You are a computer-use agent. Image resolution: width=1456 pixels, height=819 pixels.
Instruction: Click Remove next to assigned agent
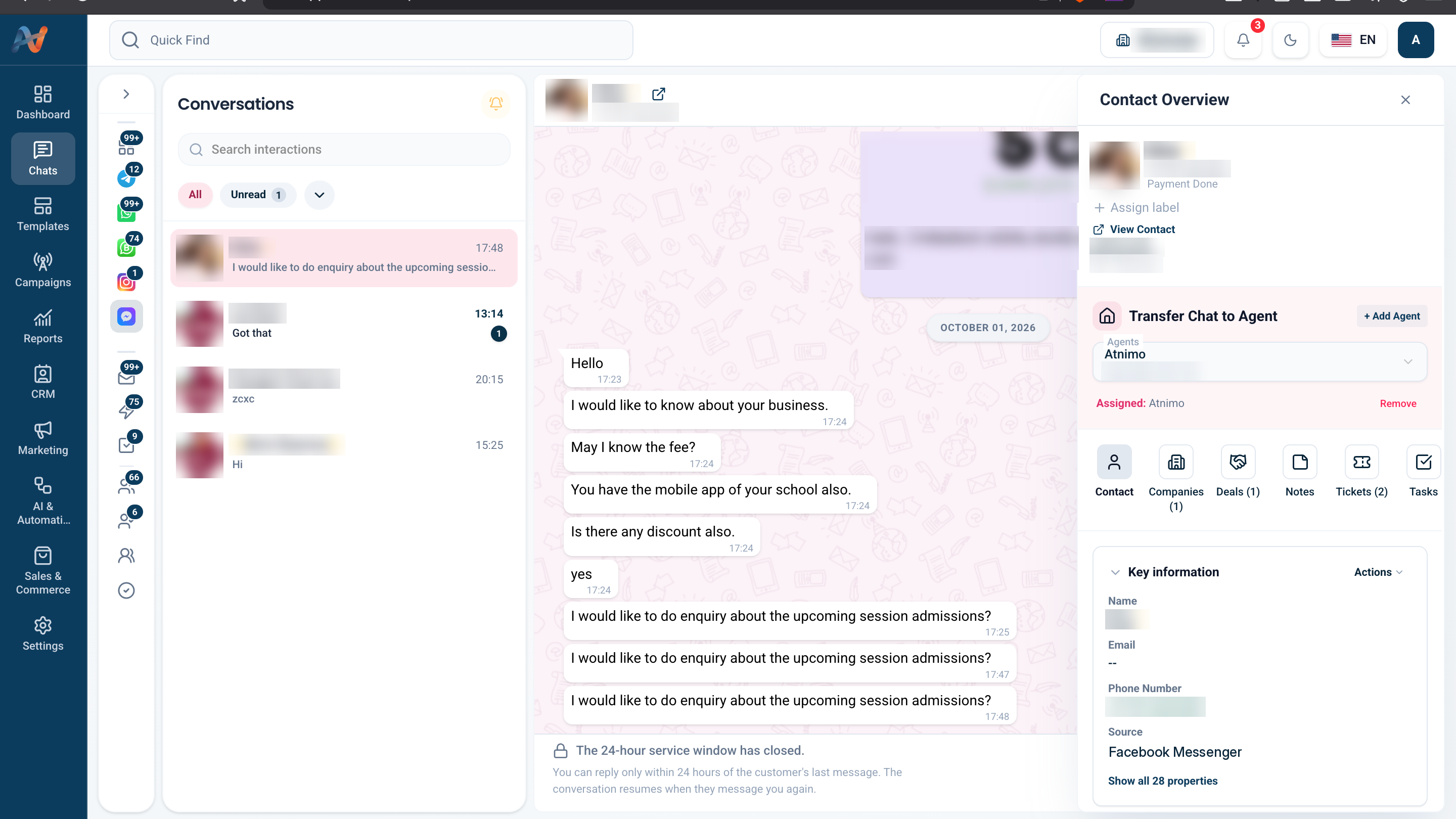[1398, 403]
